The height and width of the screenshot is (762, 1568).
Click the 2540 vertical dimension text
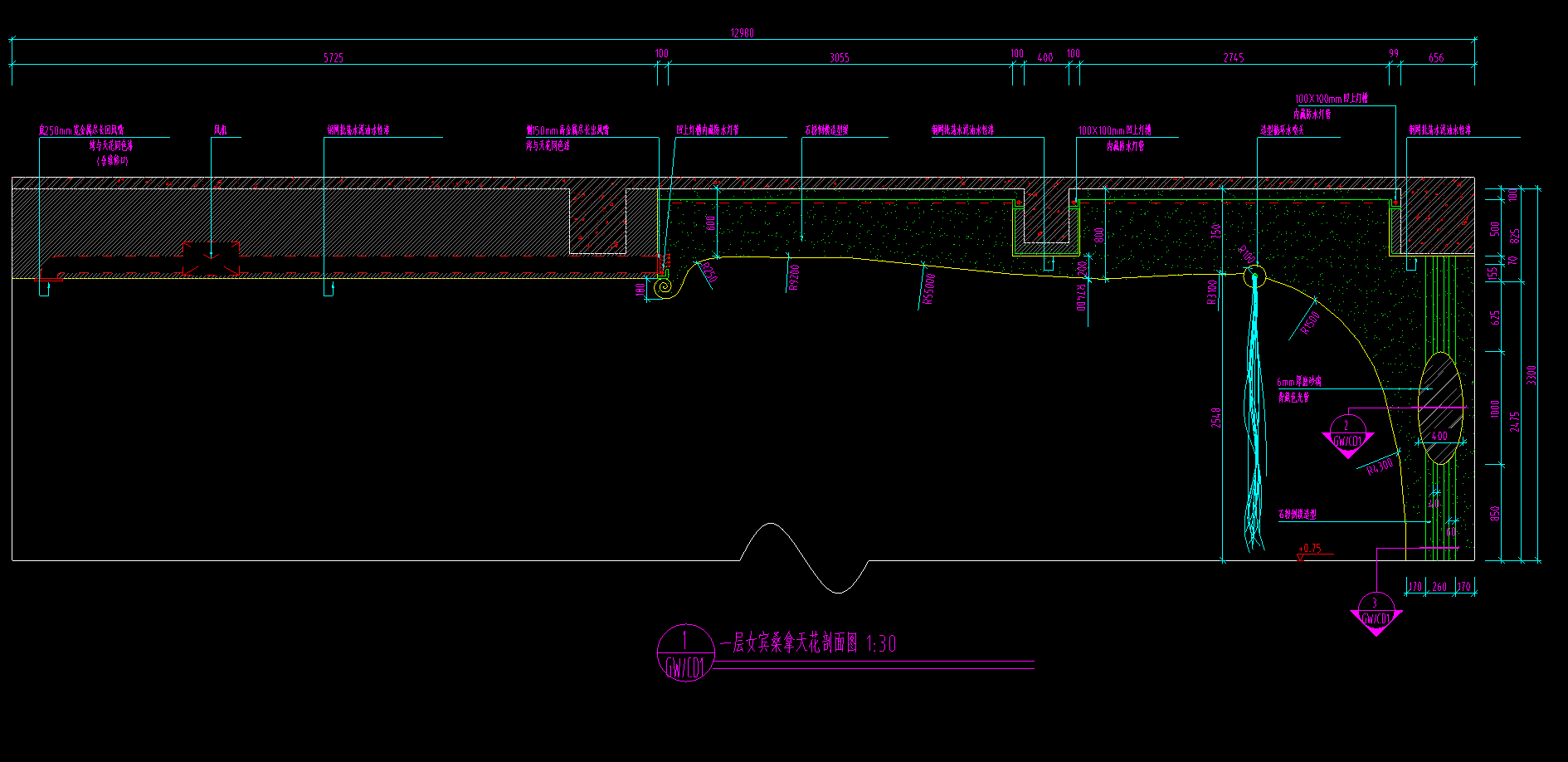pos(1216,418)
